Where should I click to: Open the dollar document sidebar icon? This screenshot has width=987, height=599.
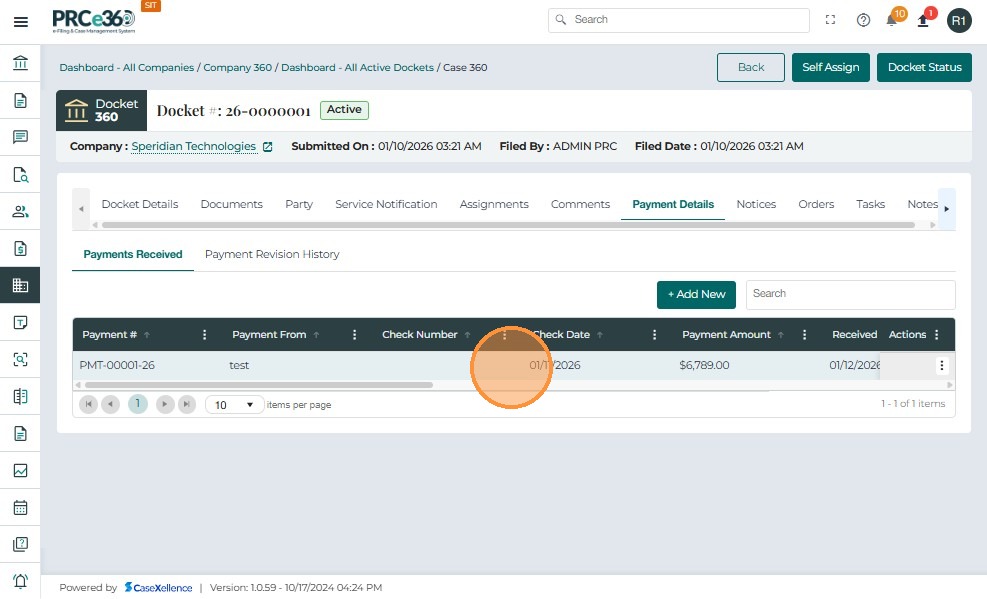[x=20, y=249]
